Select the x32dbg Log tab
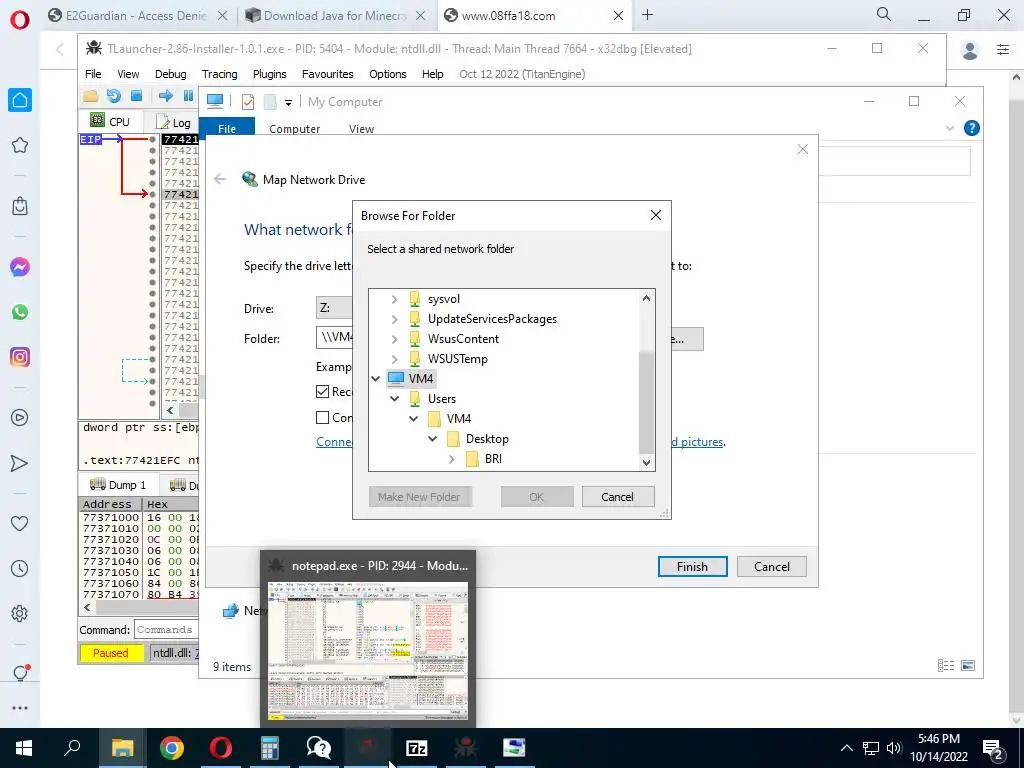 (173, 122)
